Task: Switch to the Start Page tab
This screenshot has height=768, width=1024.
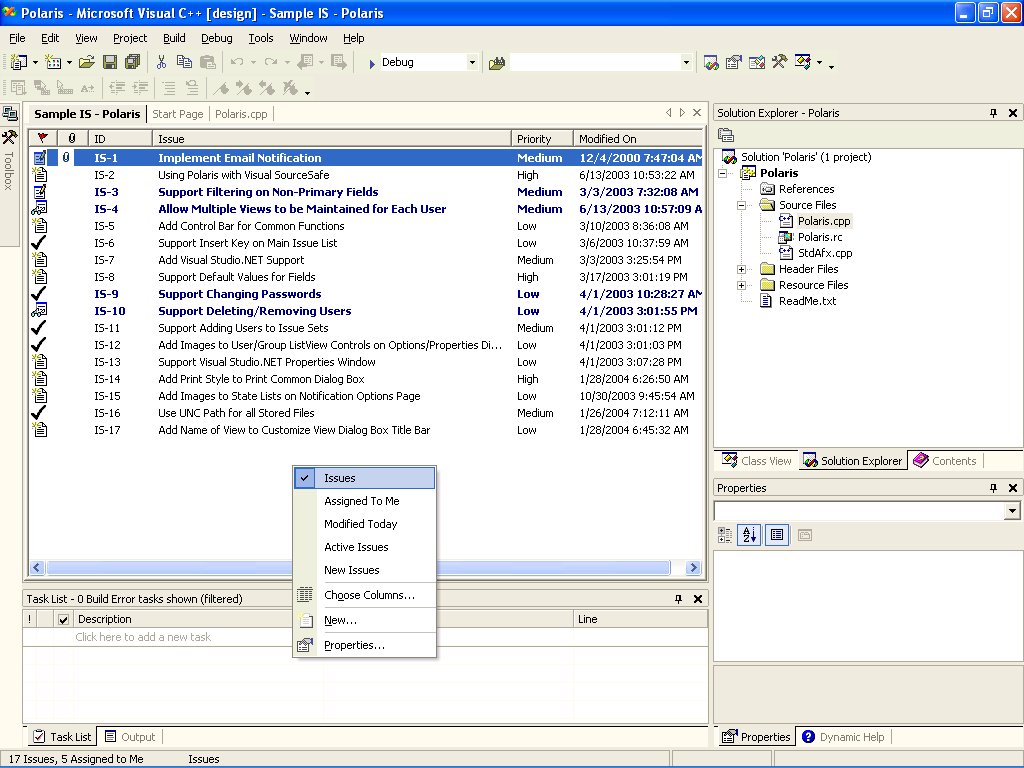Action: [x=178, y=114]
